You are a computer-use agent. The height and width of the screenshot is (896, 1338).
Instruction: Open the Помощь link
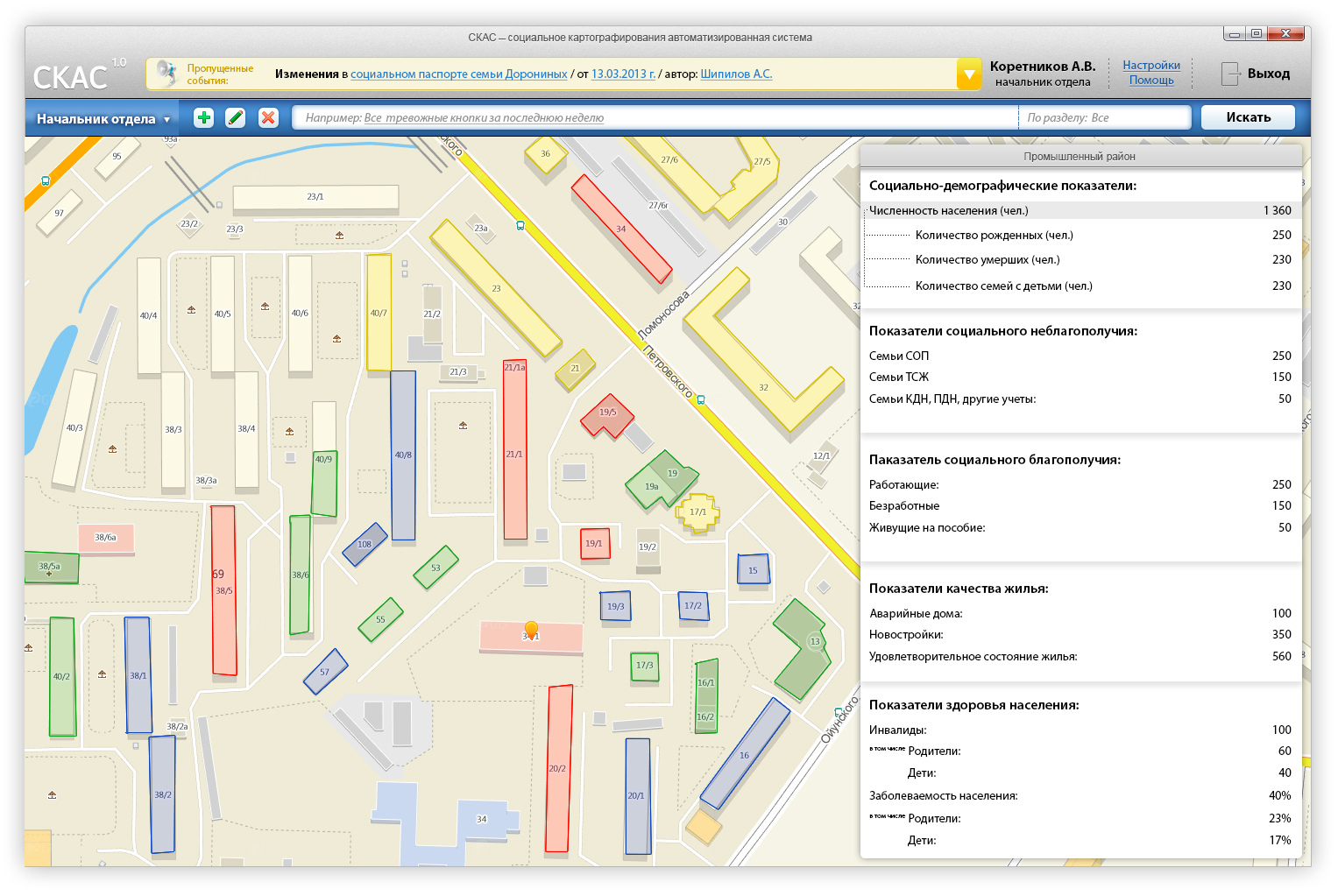1151,80
